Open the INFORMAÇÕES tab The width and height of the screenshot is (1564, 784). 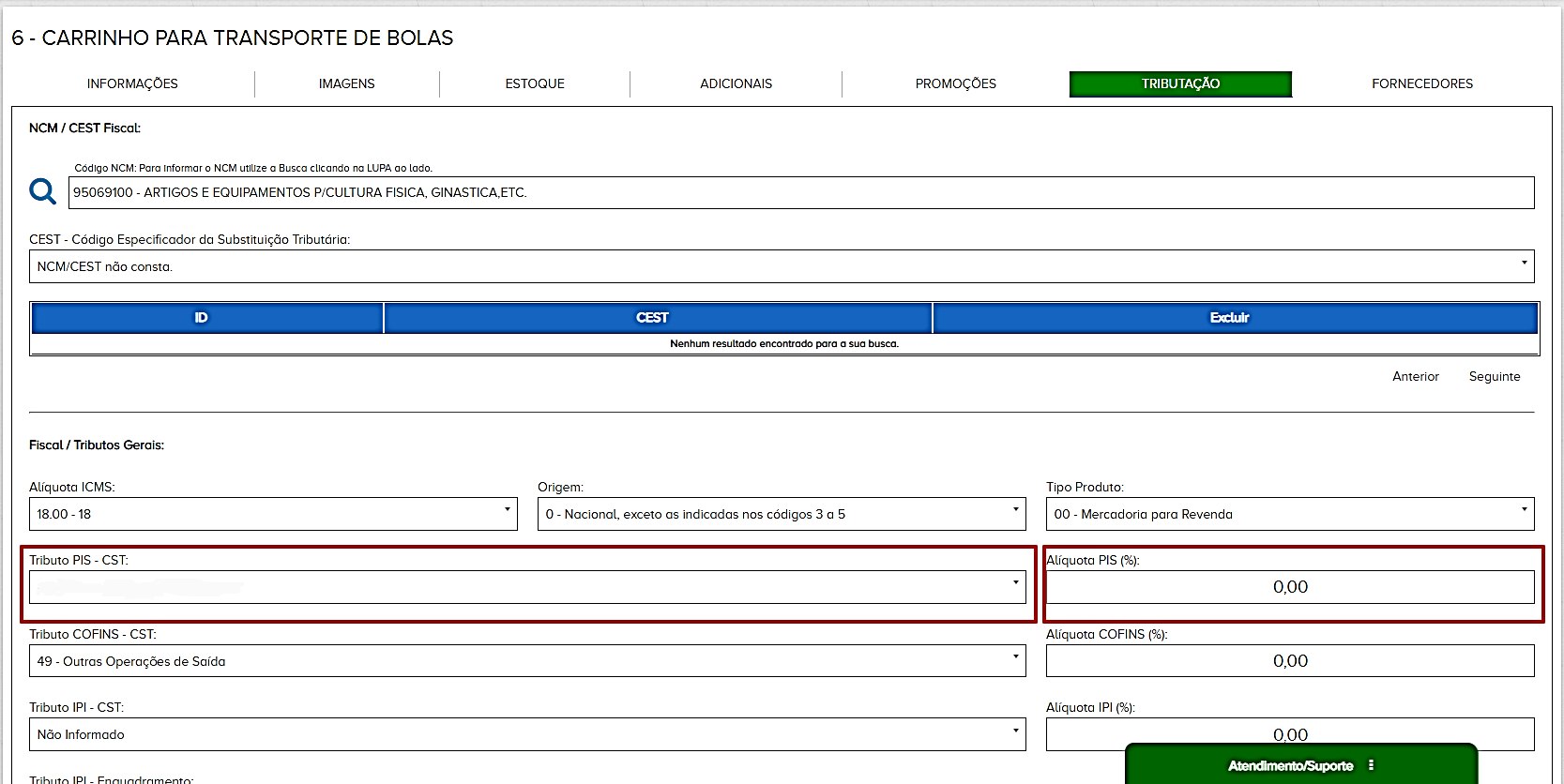(132, 83)
